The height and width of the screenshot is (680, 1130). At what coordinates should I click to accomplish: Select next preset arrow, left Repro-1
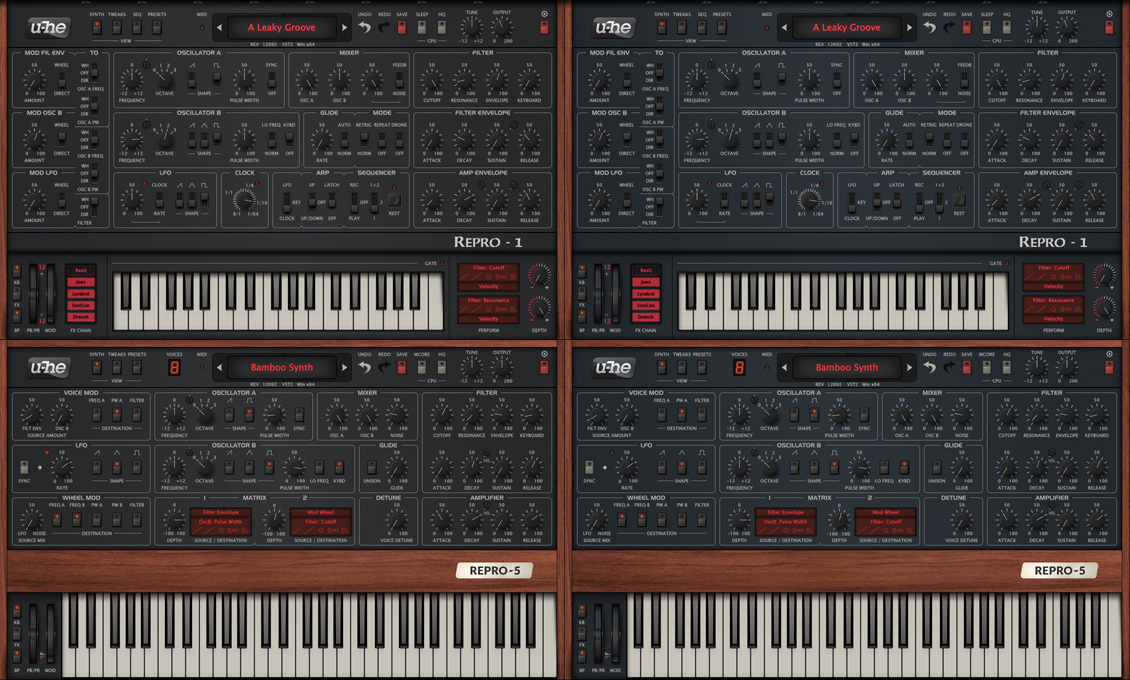[x=344, y=27]
